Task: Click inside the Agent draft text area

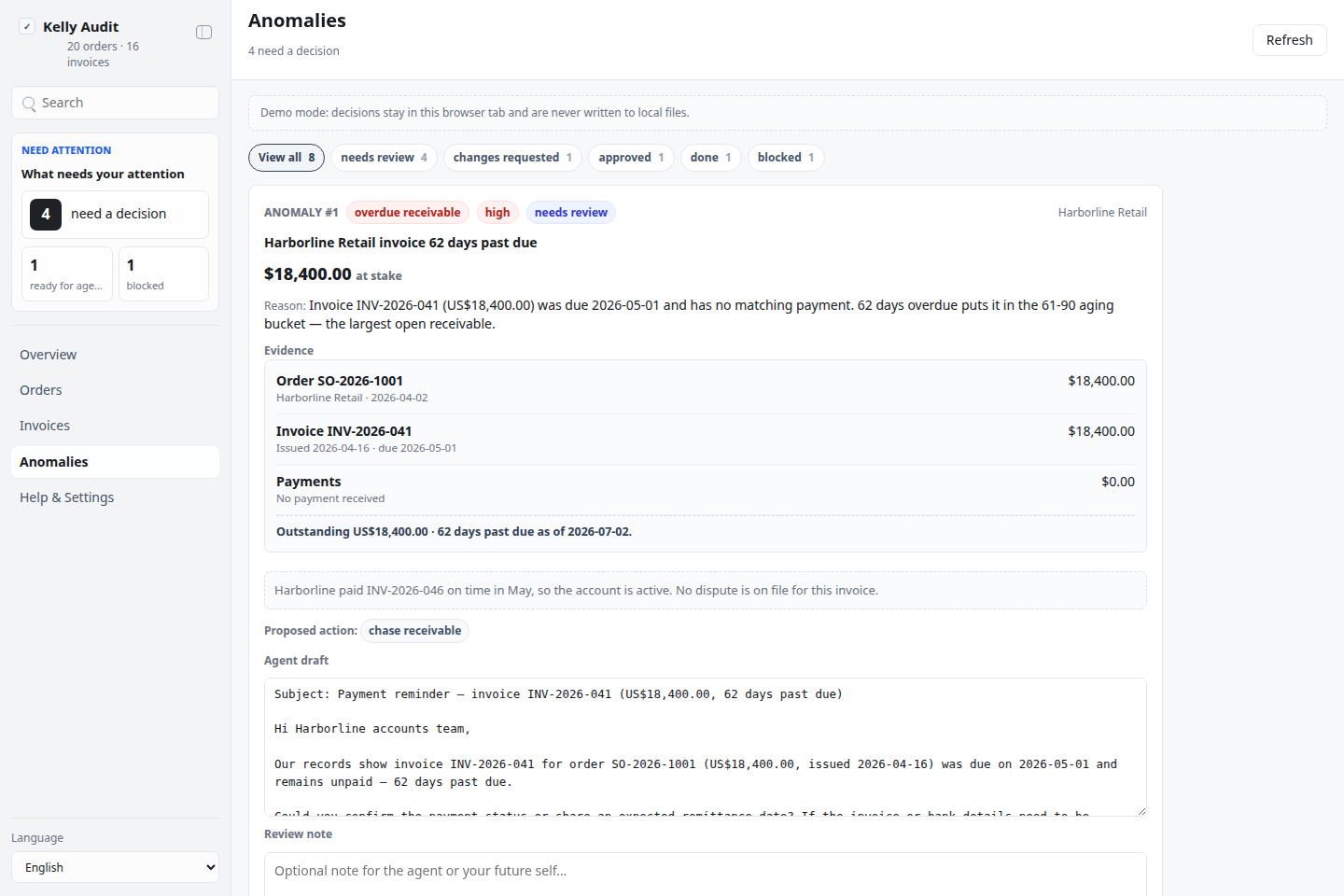Action: pos(706,747)
